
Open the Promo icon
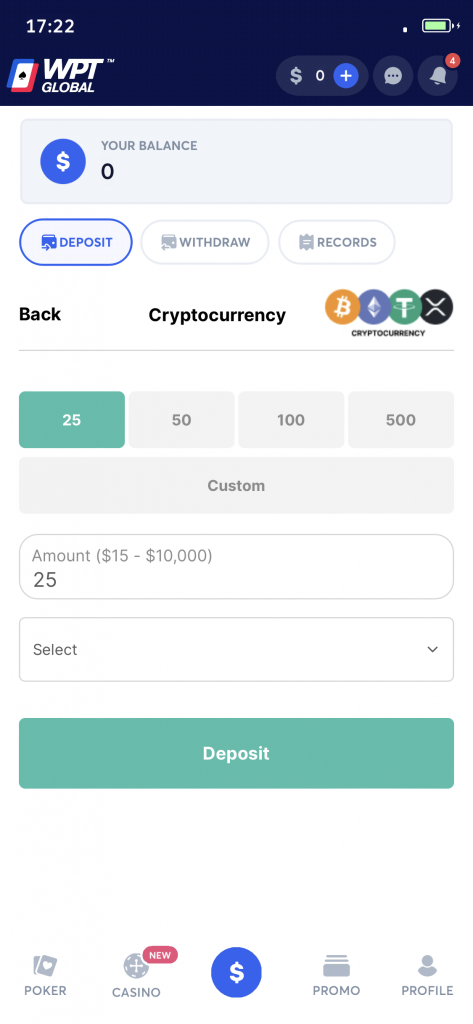tap(336, 967)
